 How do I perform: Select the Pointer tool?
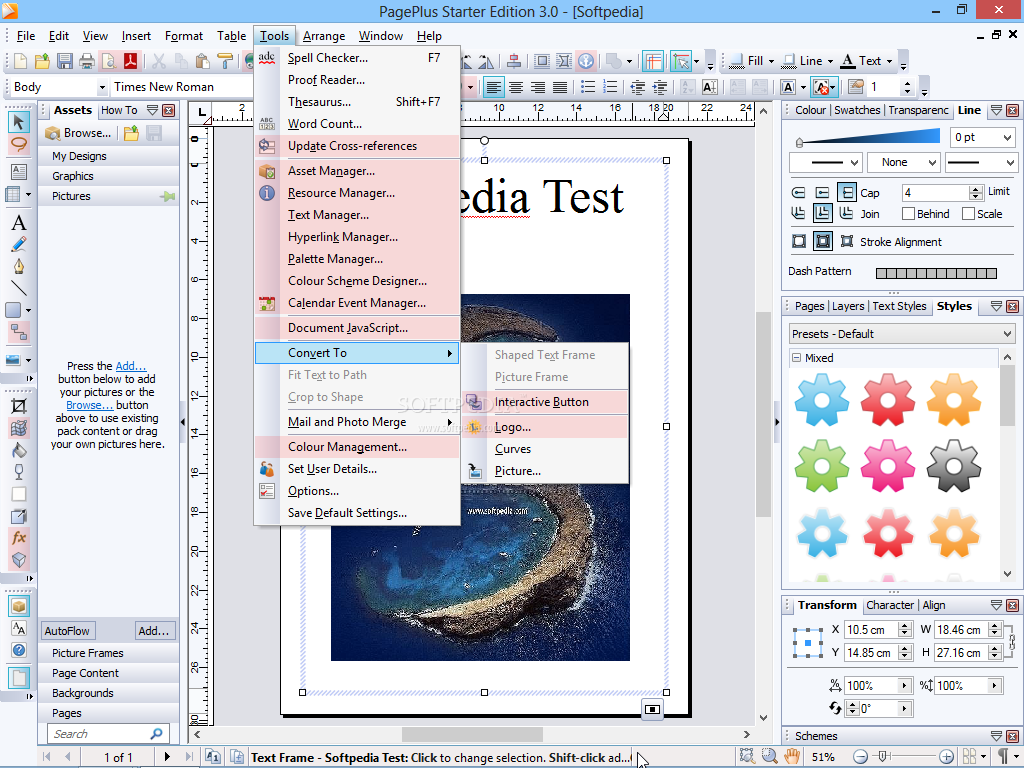point(18,121)
